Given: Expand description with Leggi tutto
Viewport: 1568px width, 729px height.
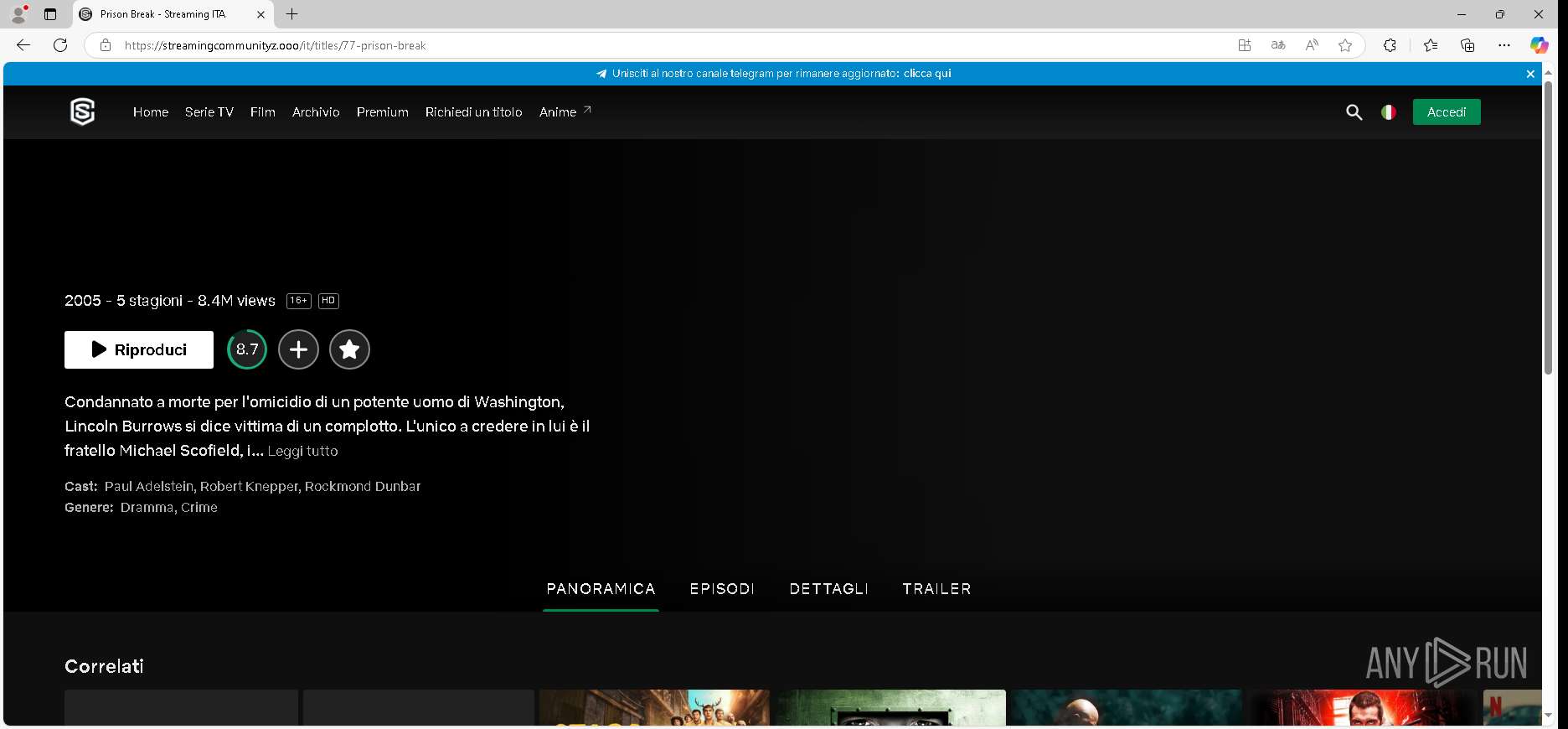Looking at the screenshot, I should 303,451.
